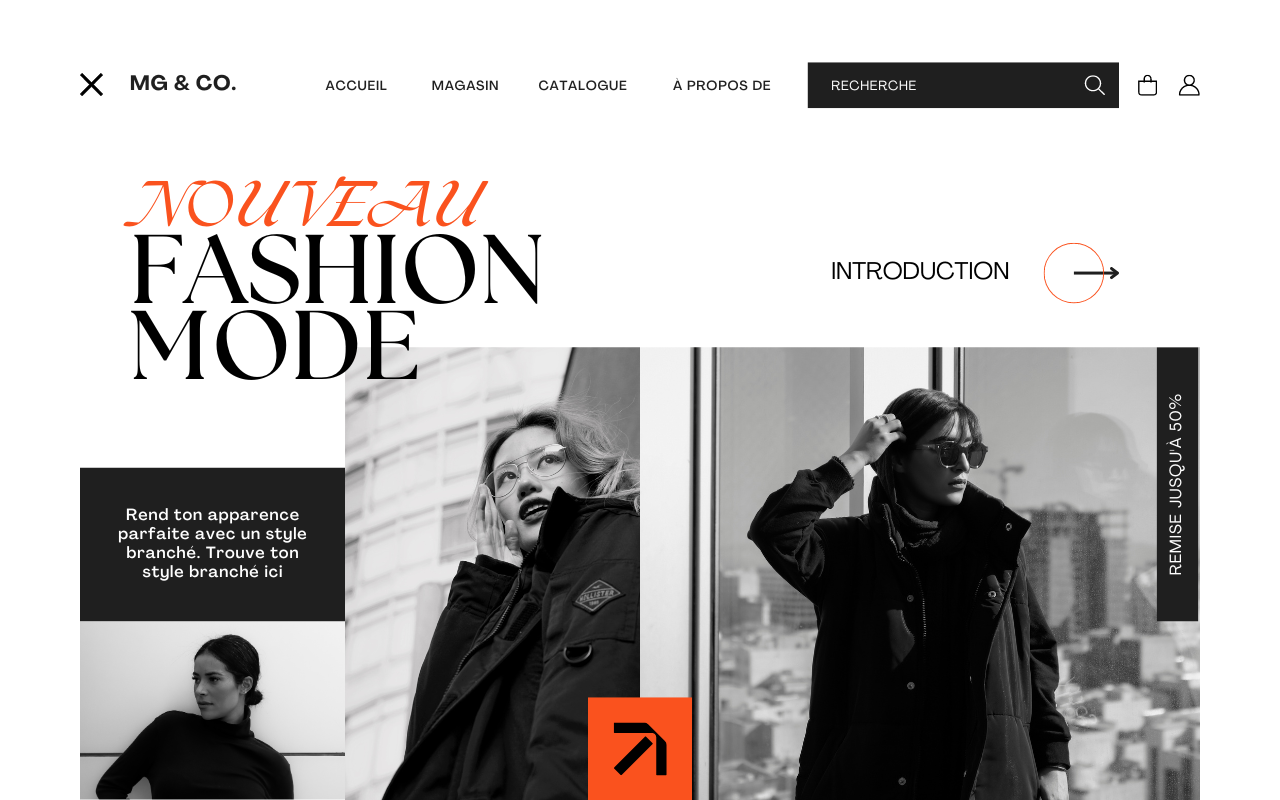
Task: Close the menu with the X icon
Action: pyautogui.click(x=91, y=85)
